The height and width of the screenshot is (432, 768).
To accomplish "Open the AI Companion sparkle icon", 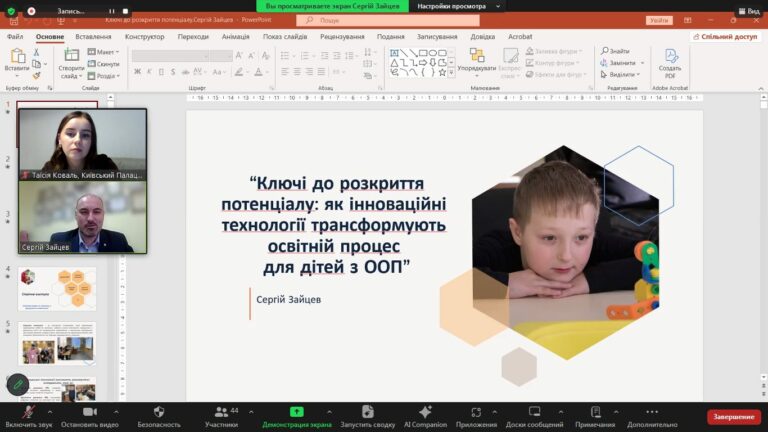I will point(425,412).
